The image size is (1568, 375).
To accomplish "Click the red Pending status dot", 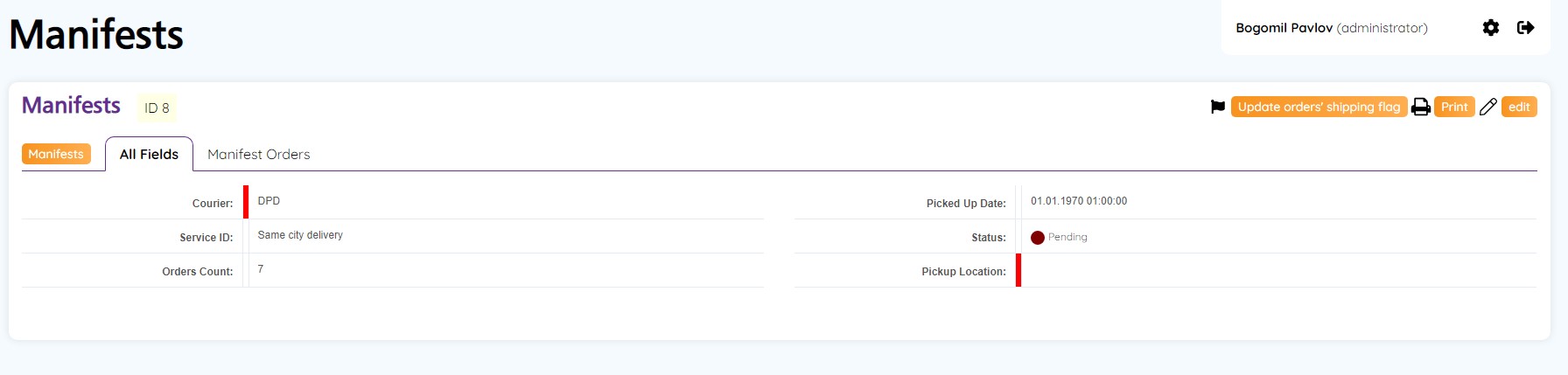I will coord(1038,238).
